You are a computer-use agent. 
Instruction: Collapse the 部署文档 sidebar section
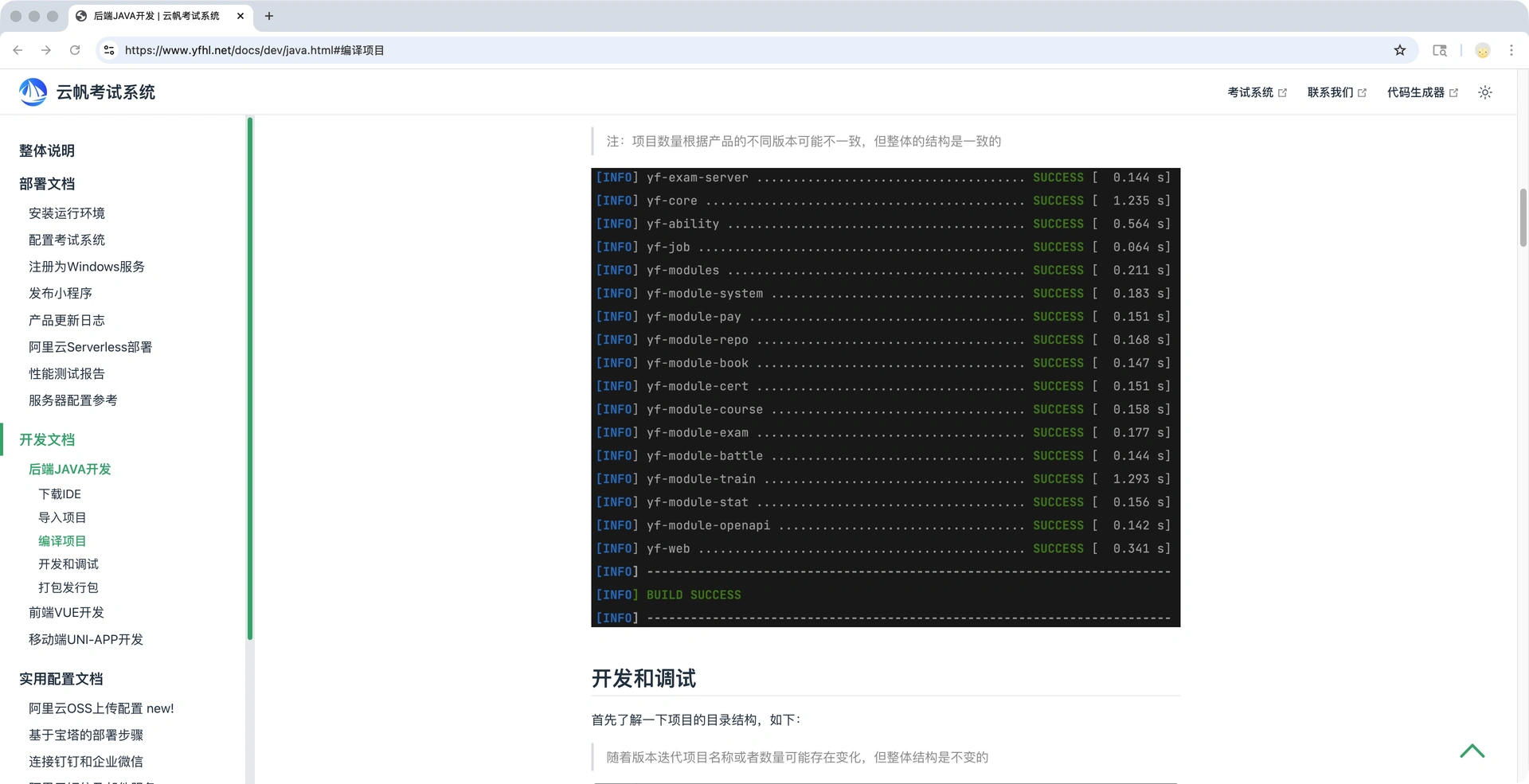47,184
